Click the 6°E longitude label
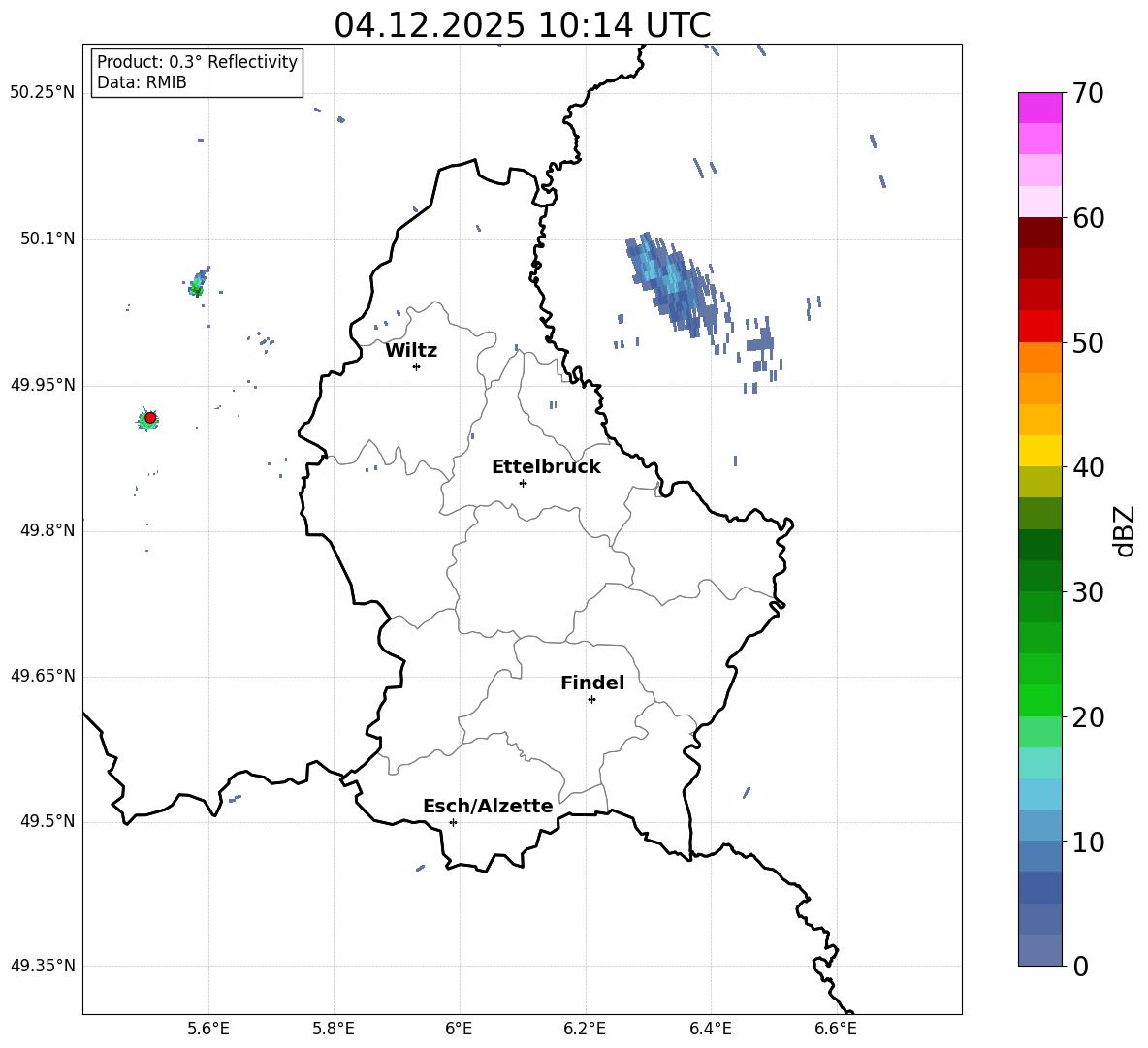 [459, 1030]
